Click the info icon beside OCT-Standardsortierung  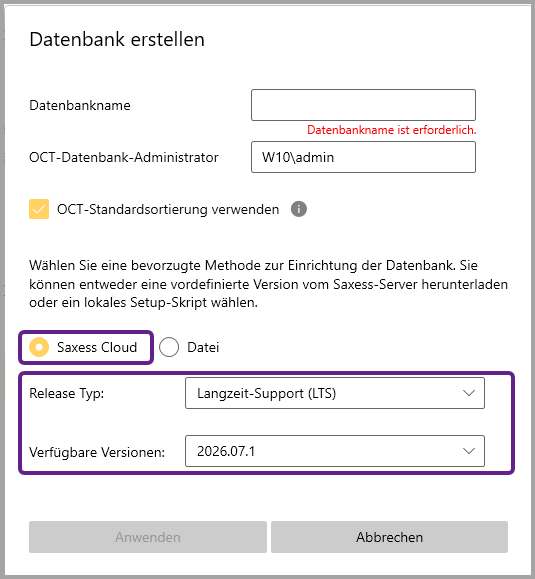tap(299, 209)
